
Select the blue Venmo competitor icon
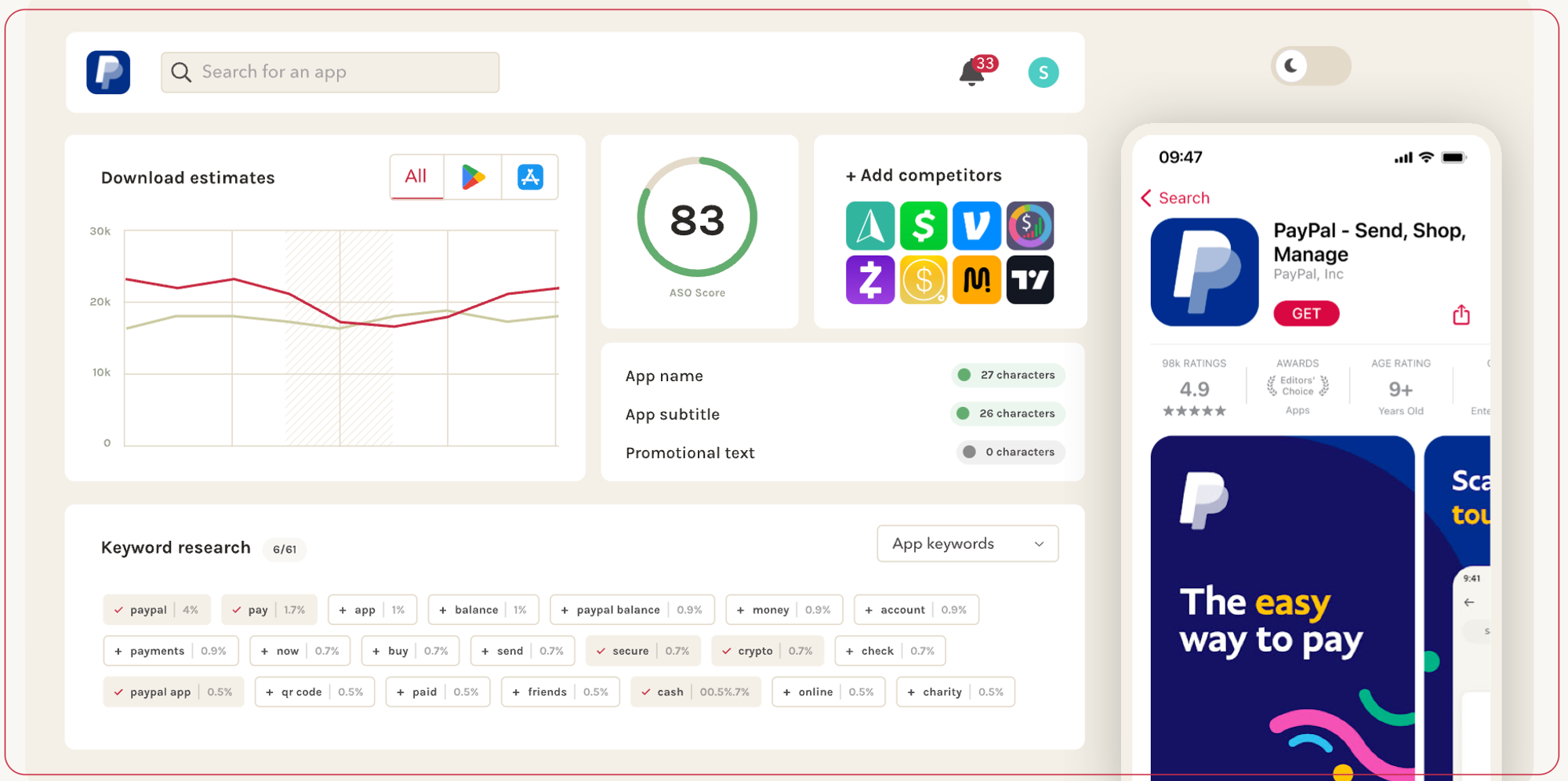(977, 226)
